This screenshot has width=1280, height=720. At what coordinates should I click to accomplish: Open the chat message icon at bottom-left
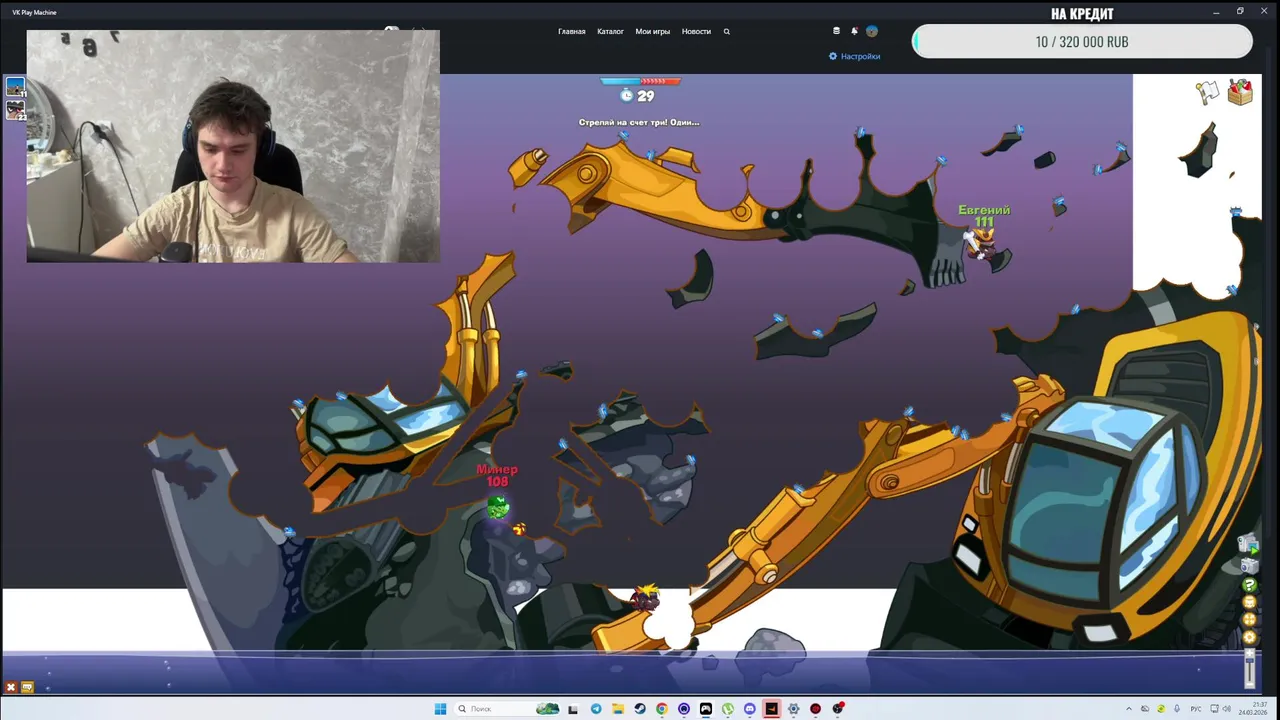click(x=27, y=687)
